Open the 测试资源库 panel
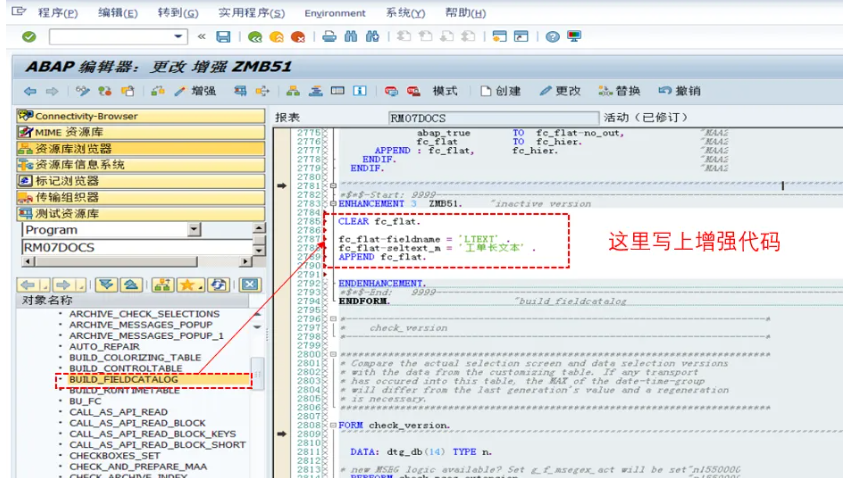 (x=141, y=213)
